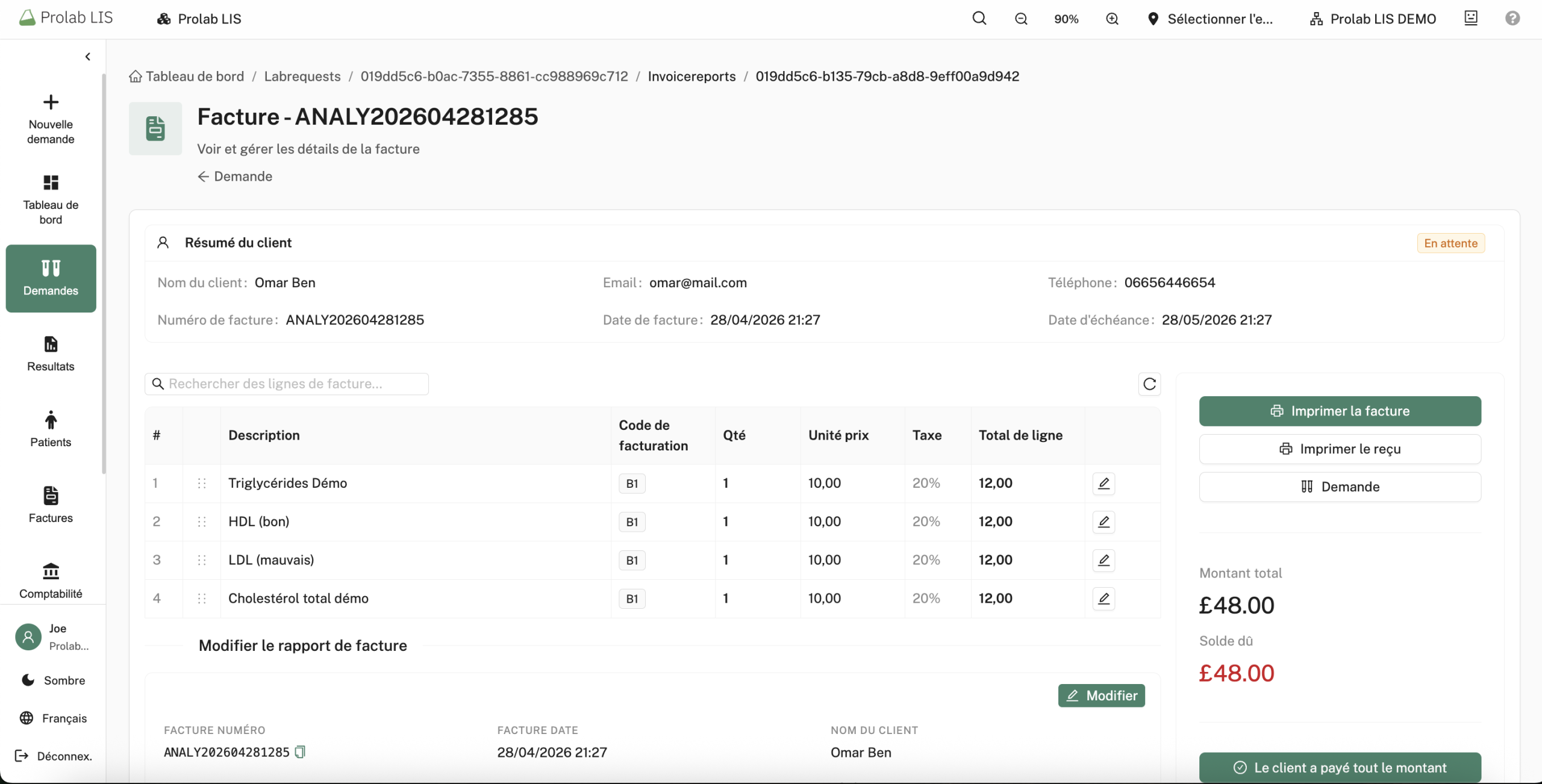Click Imprimer le reçu button
The width and height of the screenshot is (1542, 784).
click(1340, 449)
